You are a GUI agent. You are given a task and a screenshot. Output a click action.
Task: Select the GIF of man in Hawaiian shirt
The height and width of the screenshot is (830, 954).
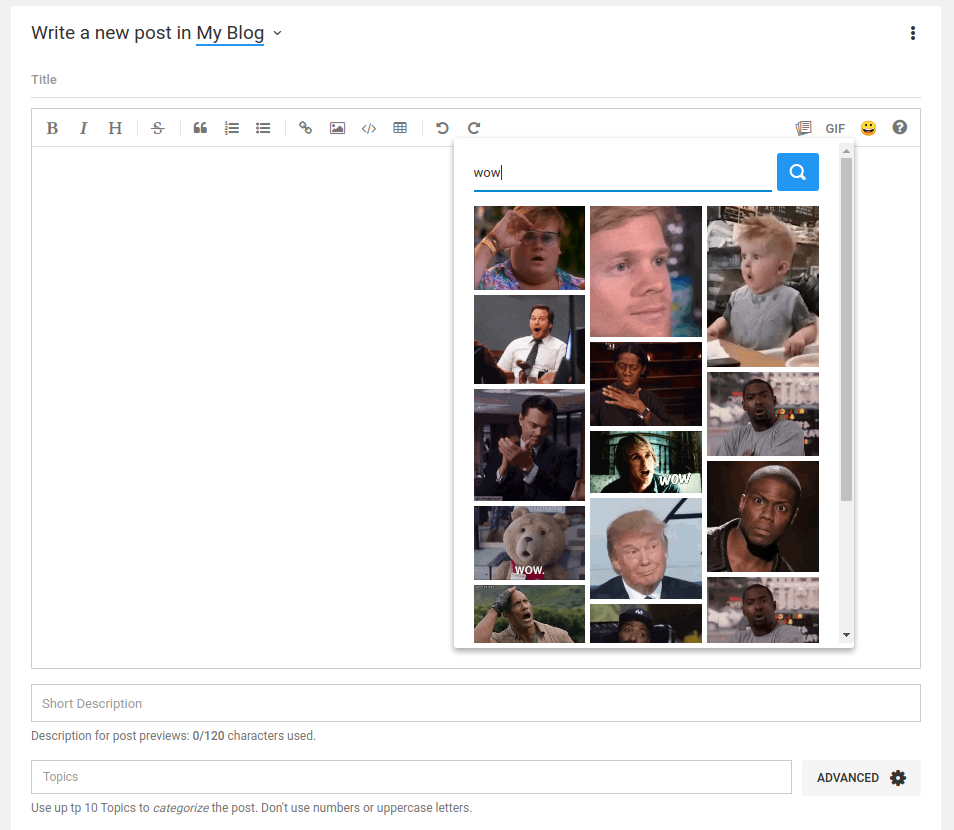(529, 248)
